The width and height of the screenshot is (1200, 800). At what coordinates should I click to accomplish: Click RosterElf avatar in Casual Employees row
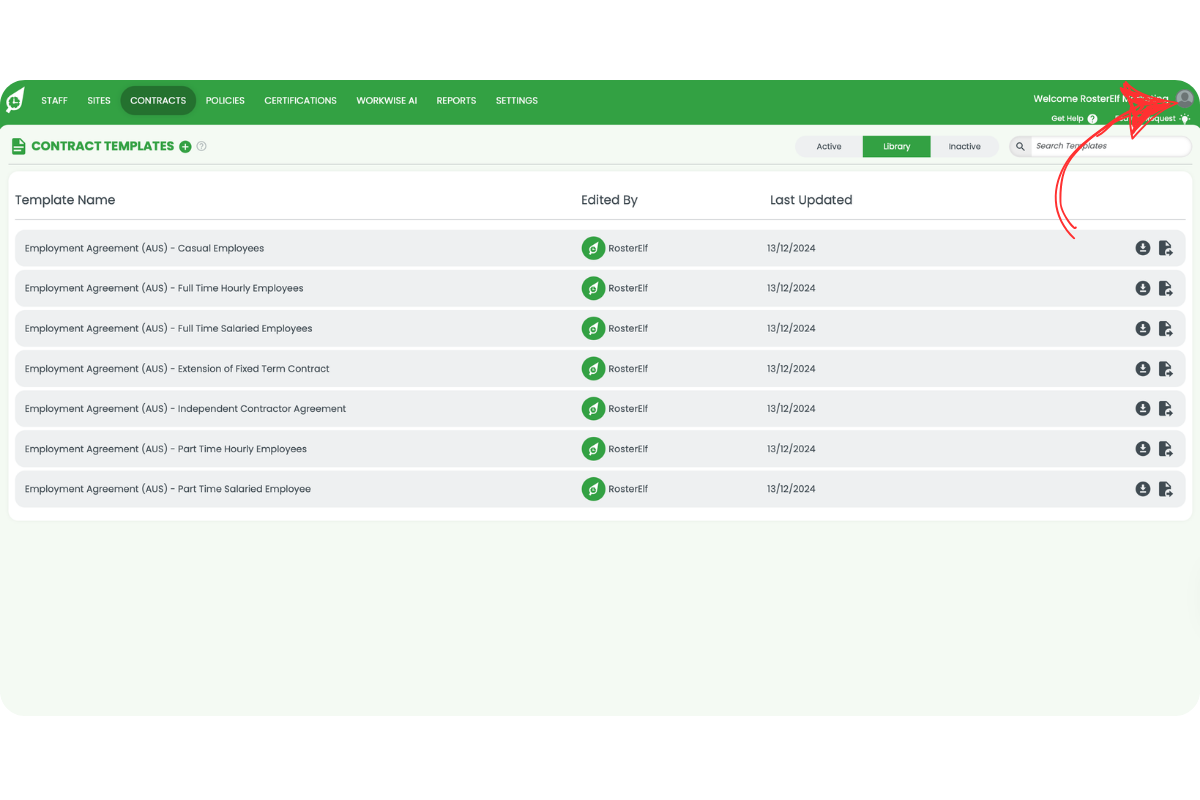coord(593,248)
